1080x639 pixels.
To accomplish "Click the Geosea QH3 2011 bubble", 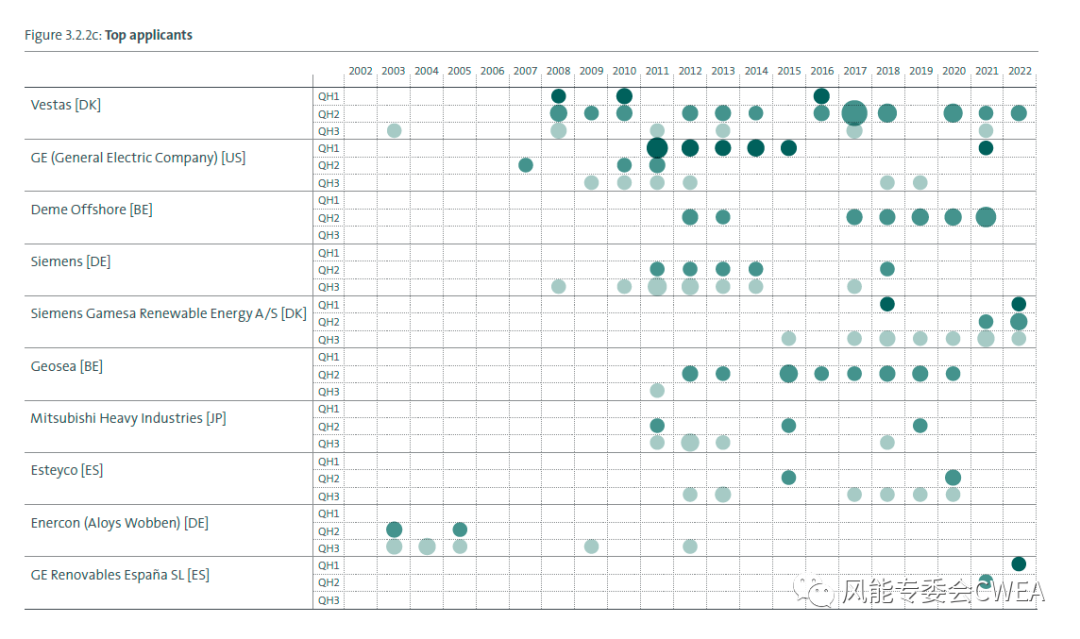I will tap(657, 390).
